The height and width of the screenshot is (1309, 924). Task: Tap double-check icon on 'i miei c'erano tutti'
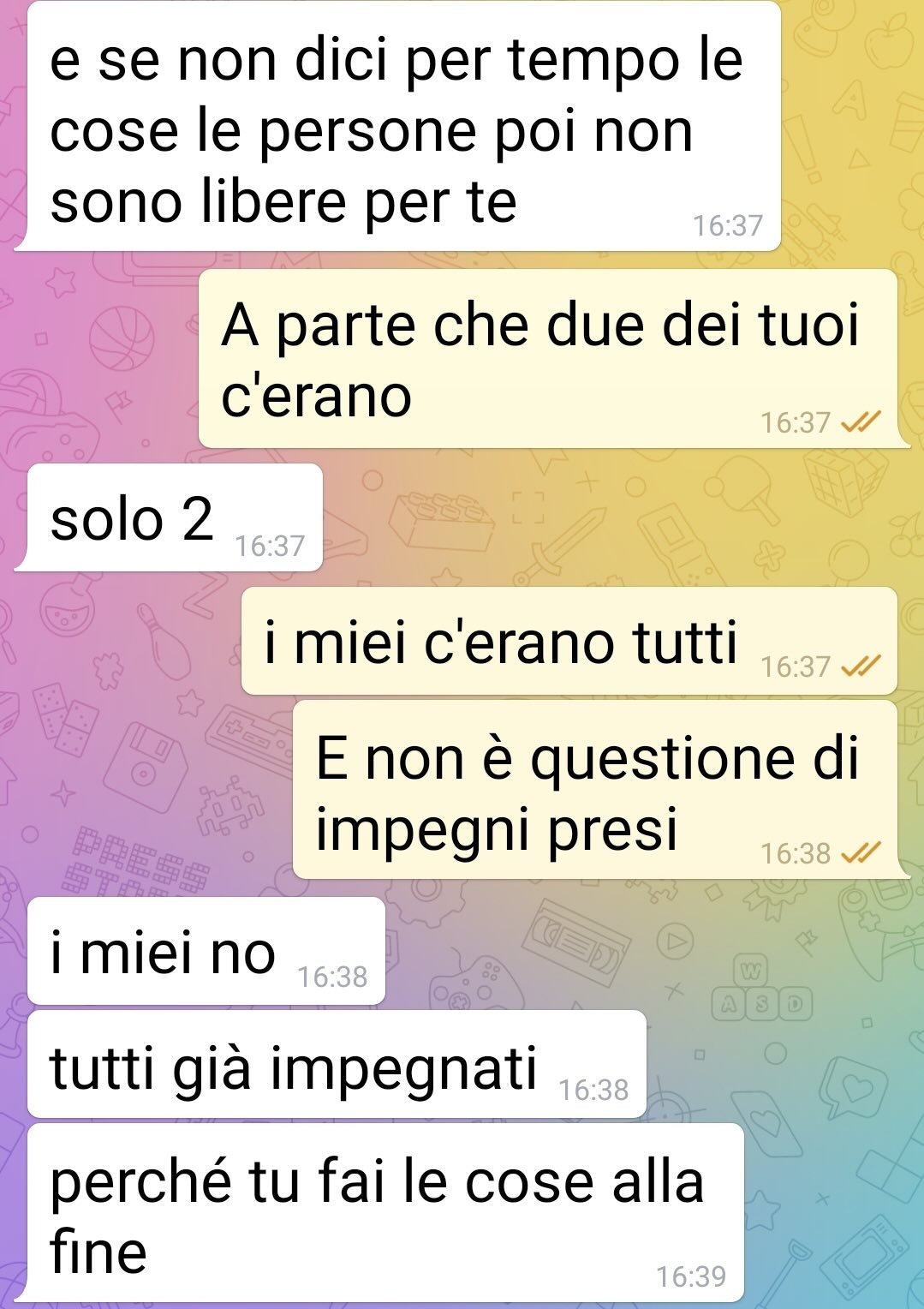pos(861,666)
